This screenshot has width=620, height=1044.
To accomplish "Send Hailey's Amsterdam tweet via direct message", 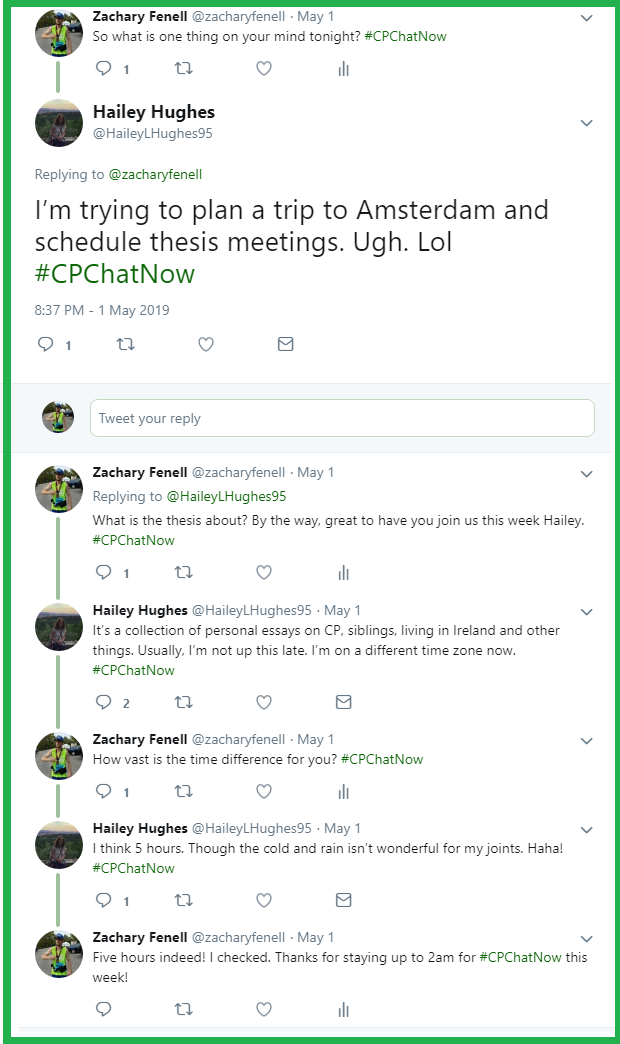I will tap(285, 344).
